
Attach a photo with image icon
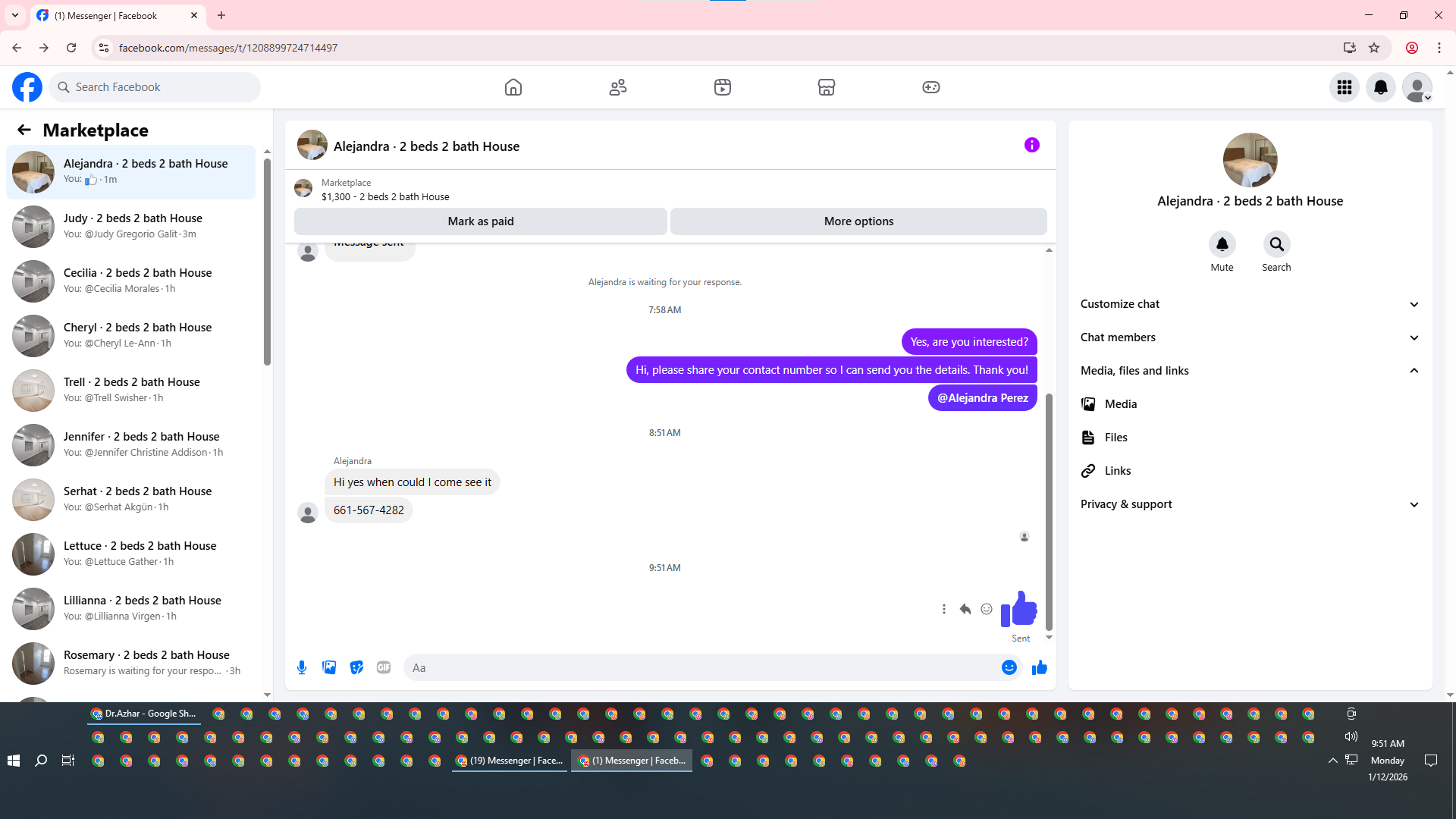[x=329, y=667]
